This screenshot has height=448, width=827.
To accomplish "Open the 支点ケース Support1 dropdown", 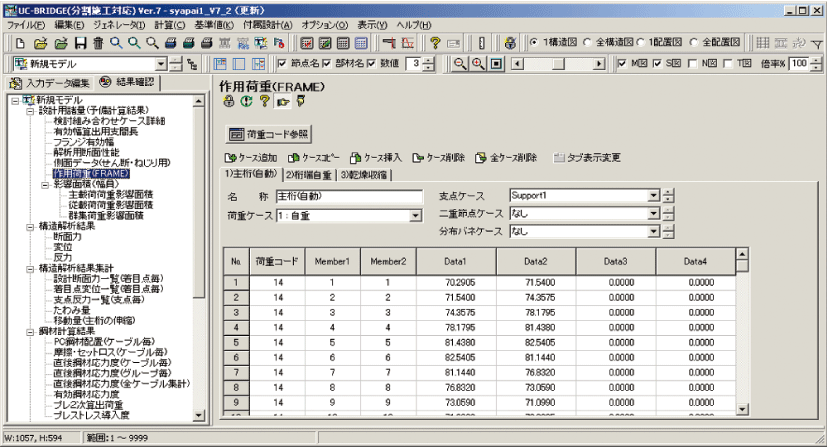I will [x=653, y=196].
